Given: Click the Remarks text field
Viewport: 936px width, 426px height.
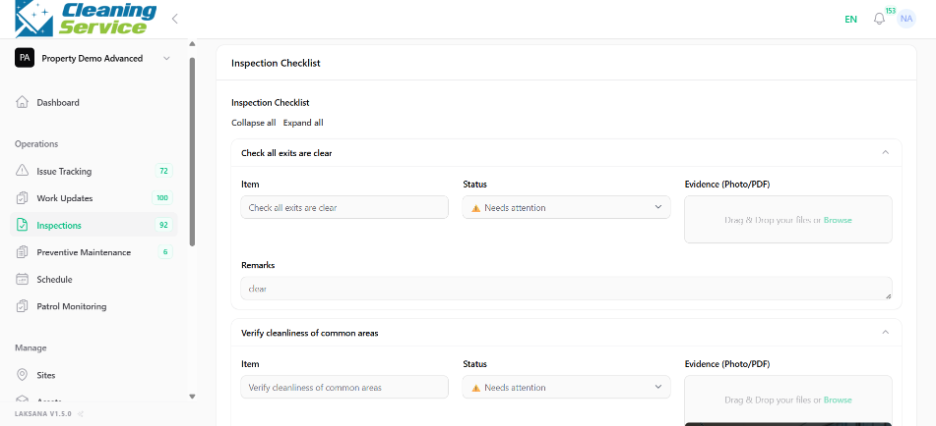Looking at the screenshot, I should click(566, 288).
